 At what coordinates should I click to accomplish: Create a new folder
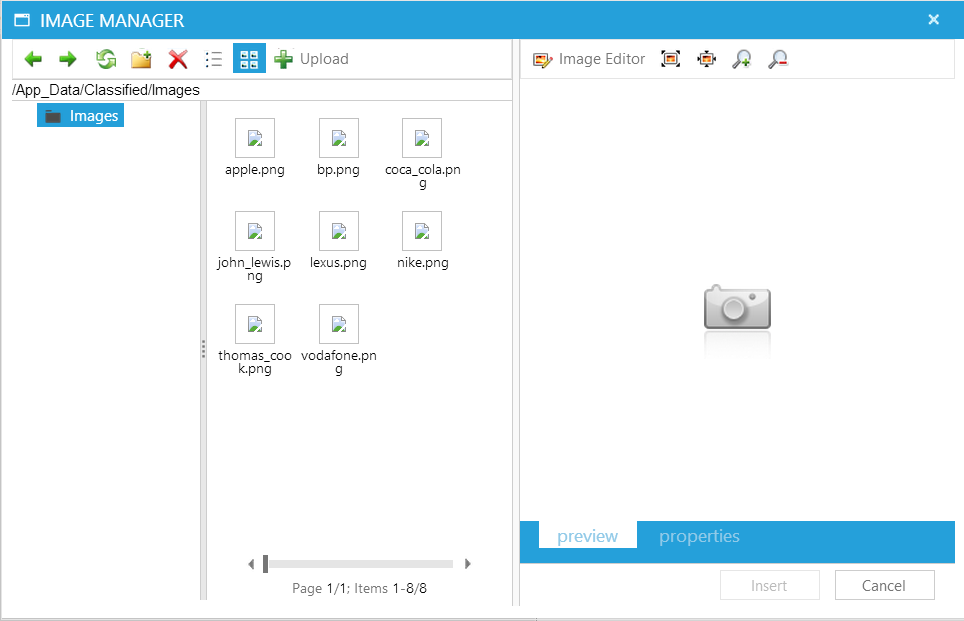coord(141,59)
